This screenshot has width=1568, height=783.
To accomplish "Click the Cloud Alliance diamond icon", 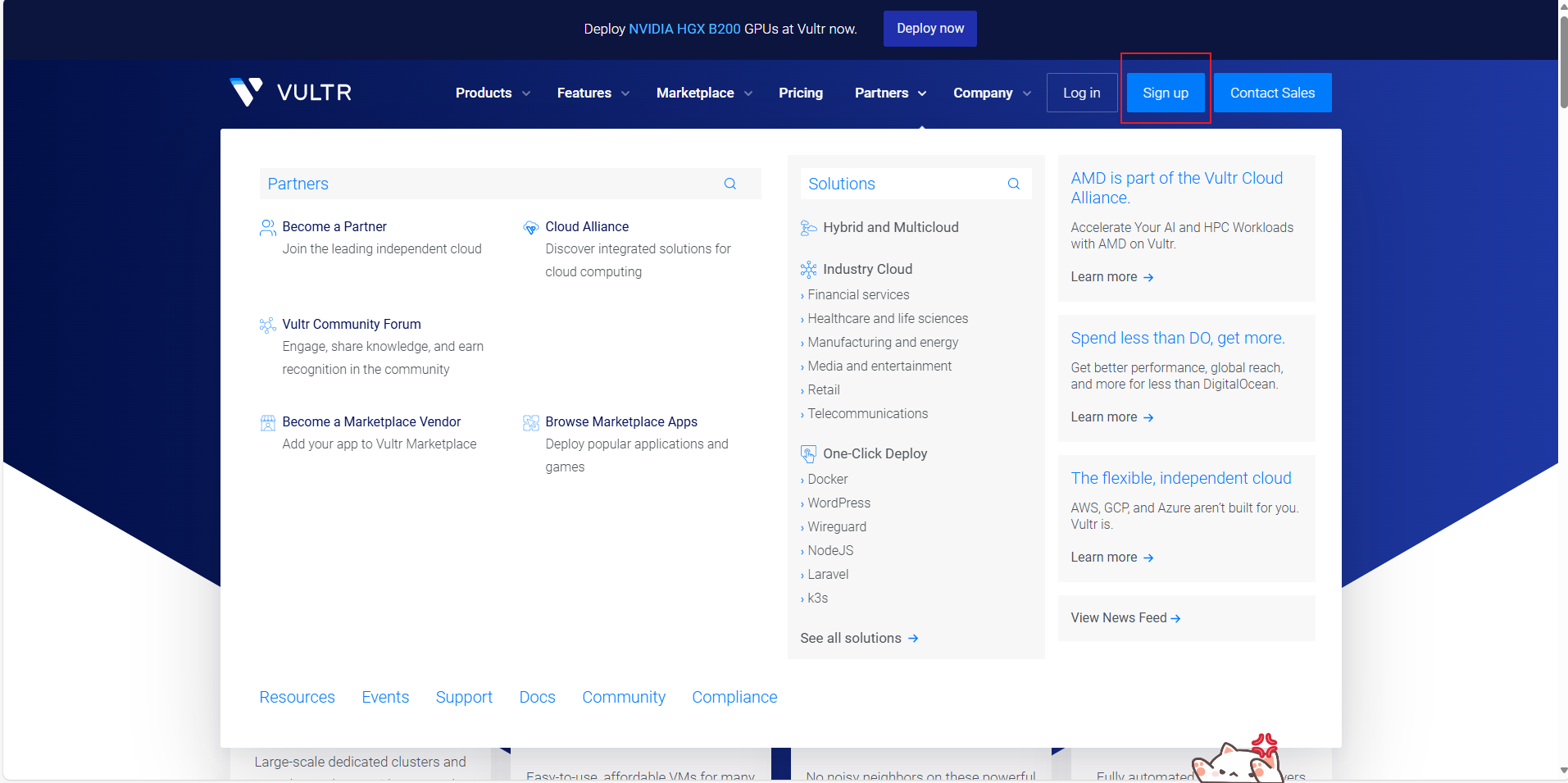I will [x=530, y=227].
